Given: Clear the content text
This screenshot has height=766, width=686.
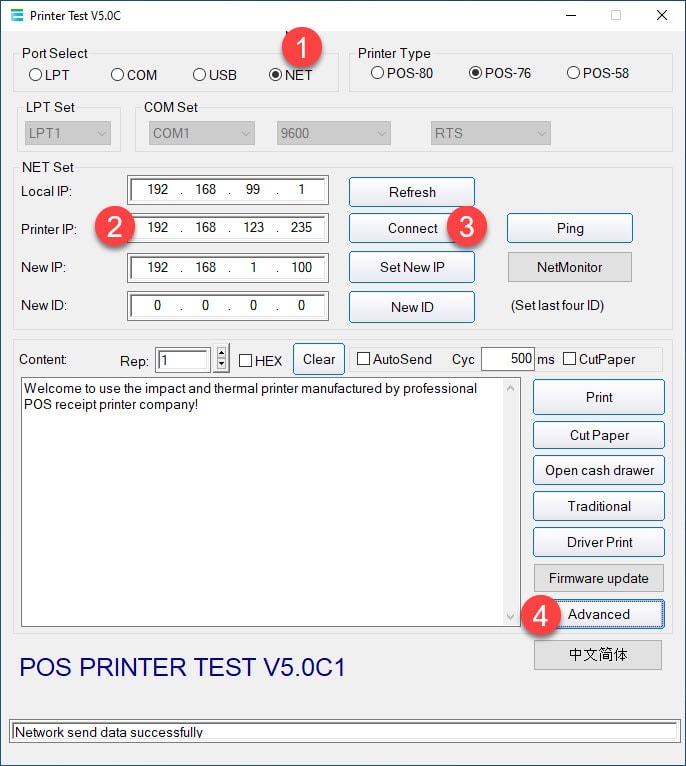Looking at the screenshot, I should pos(319,359).
